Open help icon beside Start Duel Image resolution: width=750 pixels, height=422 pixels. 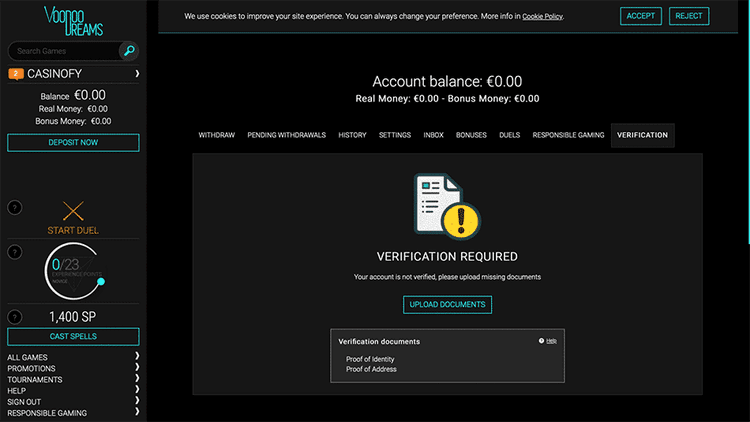click(15, 208)
